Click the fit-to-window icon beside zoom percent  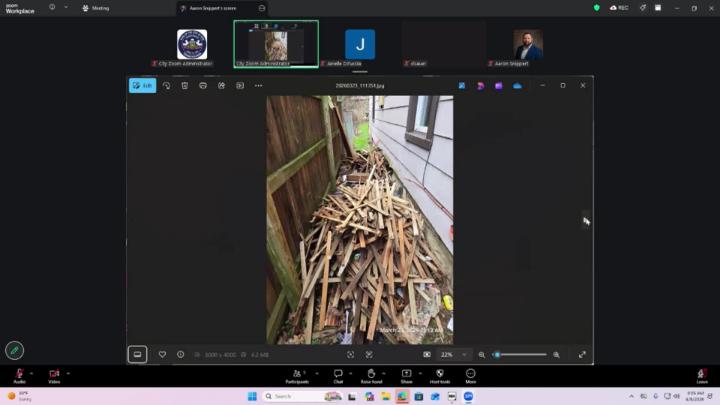pos(427,354)
